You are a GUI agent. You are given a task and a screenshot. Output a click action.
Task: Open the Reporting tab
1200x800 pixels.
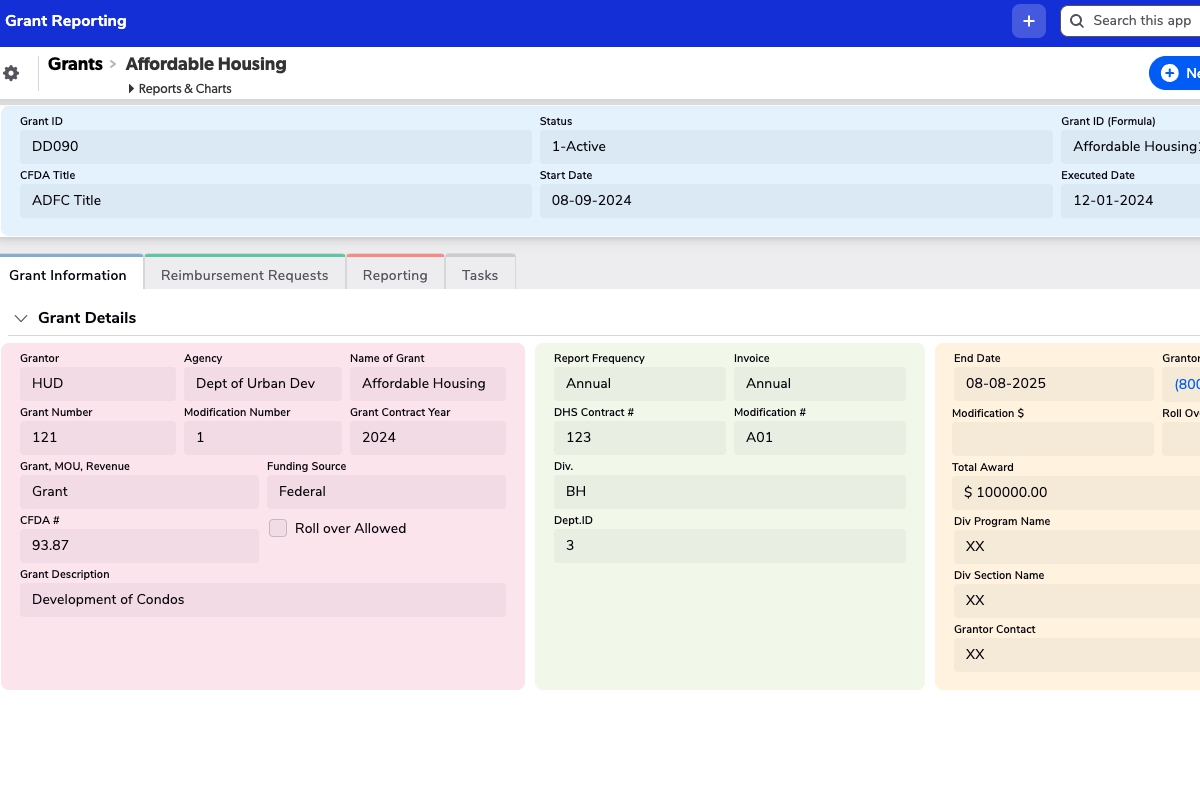395,275
